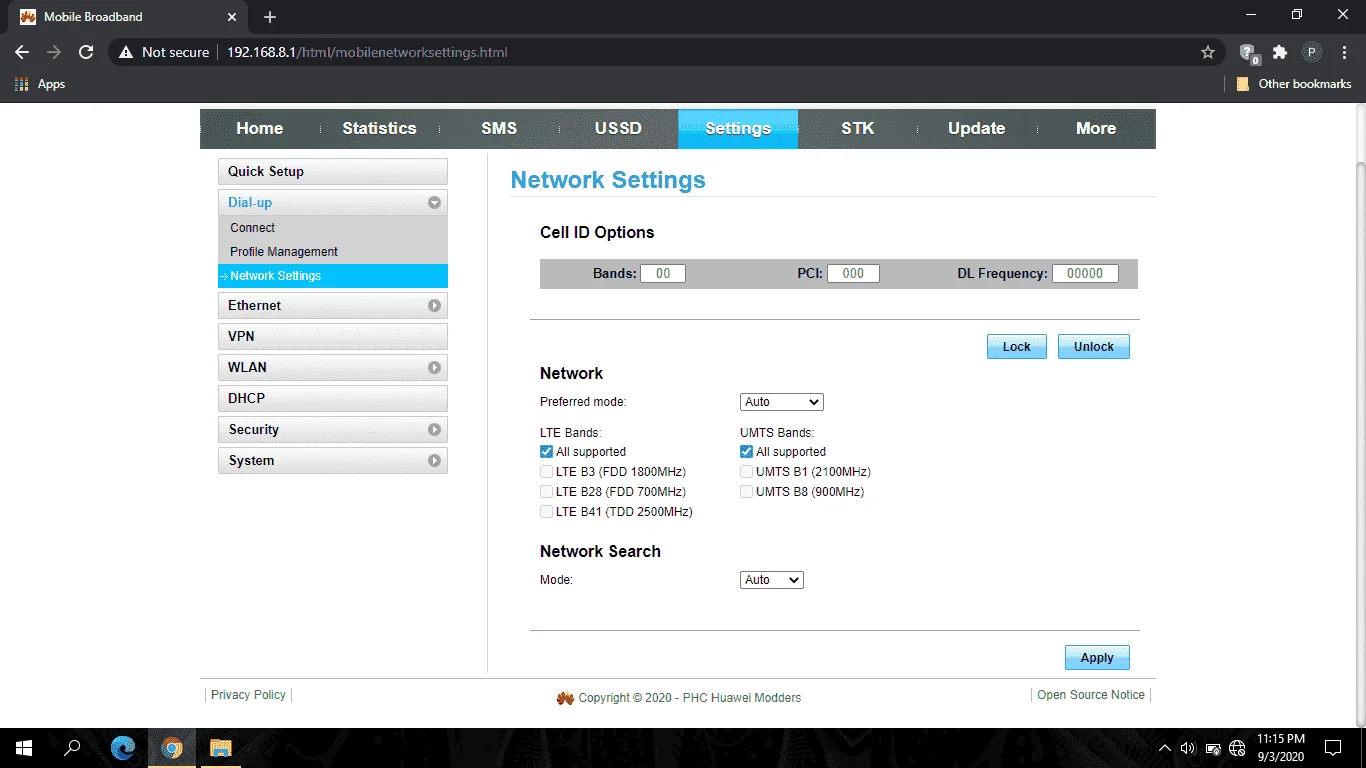Image resolution: width=1366 pixels, height=768 pixels.
Task: Open the USSD tab
Action: [618, 129]
